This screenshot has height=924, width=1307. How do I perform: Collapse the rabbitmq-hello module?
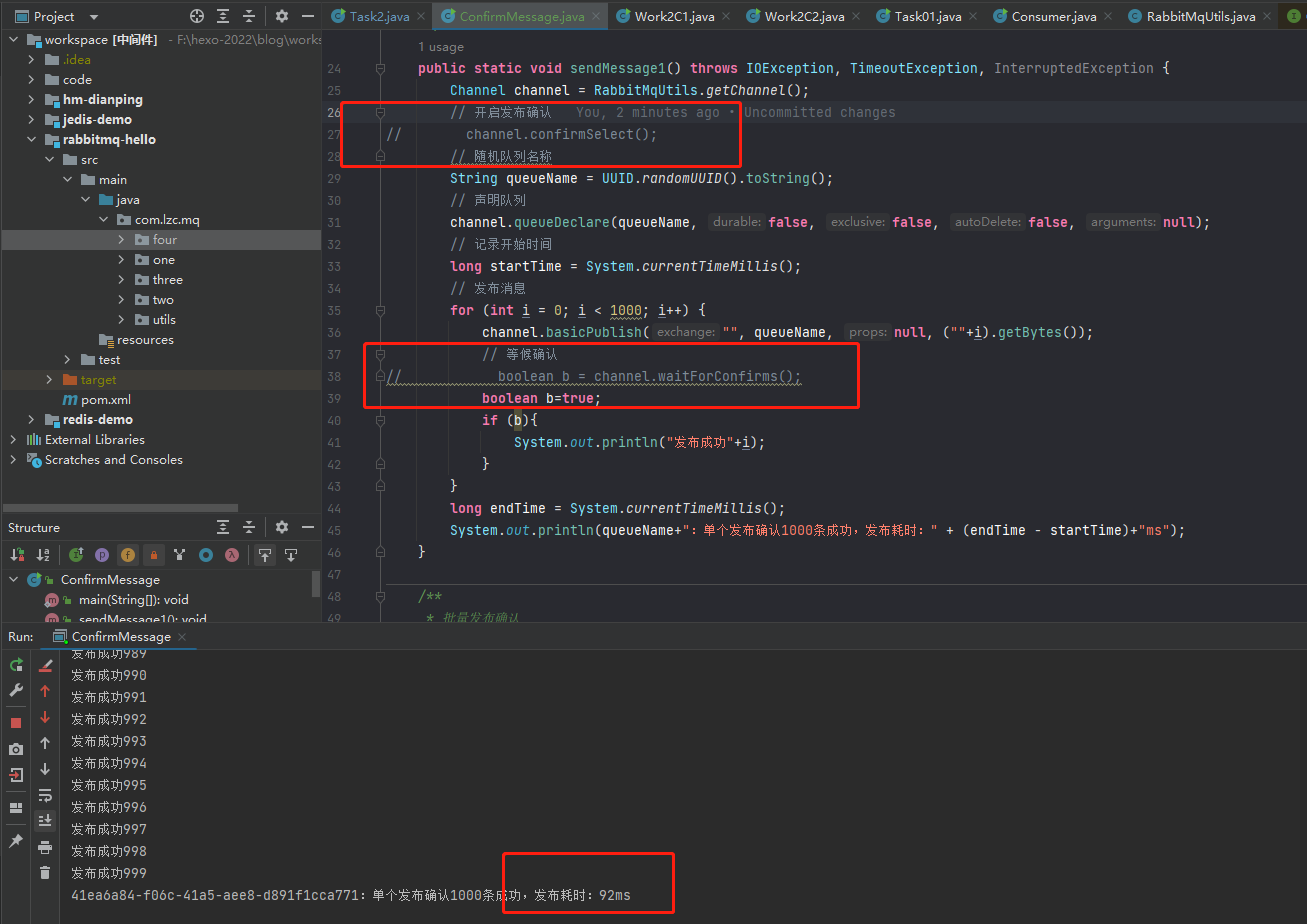tap(33, 140)
